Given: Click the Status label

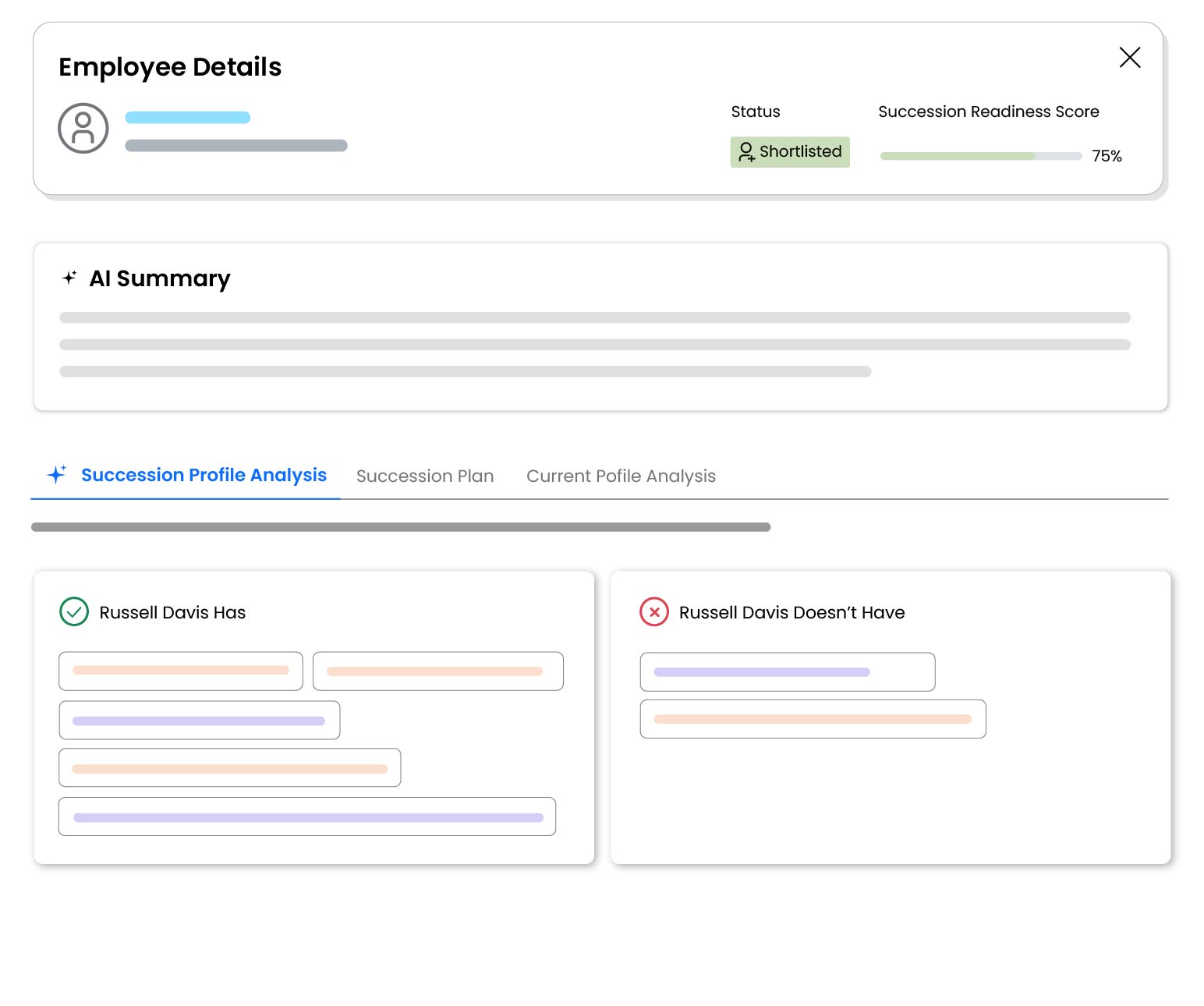Looking at the screenshot, I should click(755, 112).
